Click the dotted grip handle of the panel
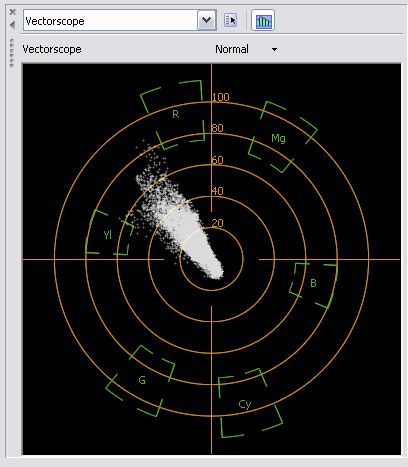Viewport: 408px width, 467px height. [12, 53]
